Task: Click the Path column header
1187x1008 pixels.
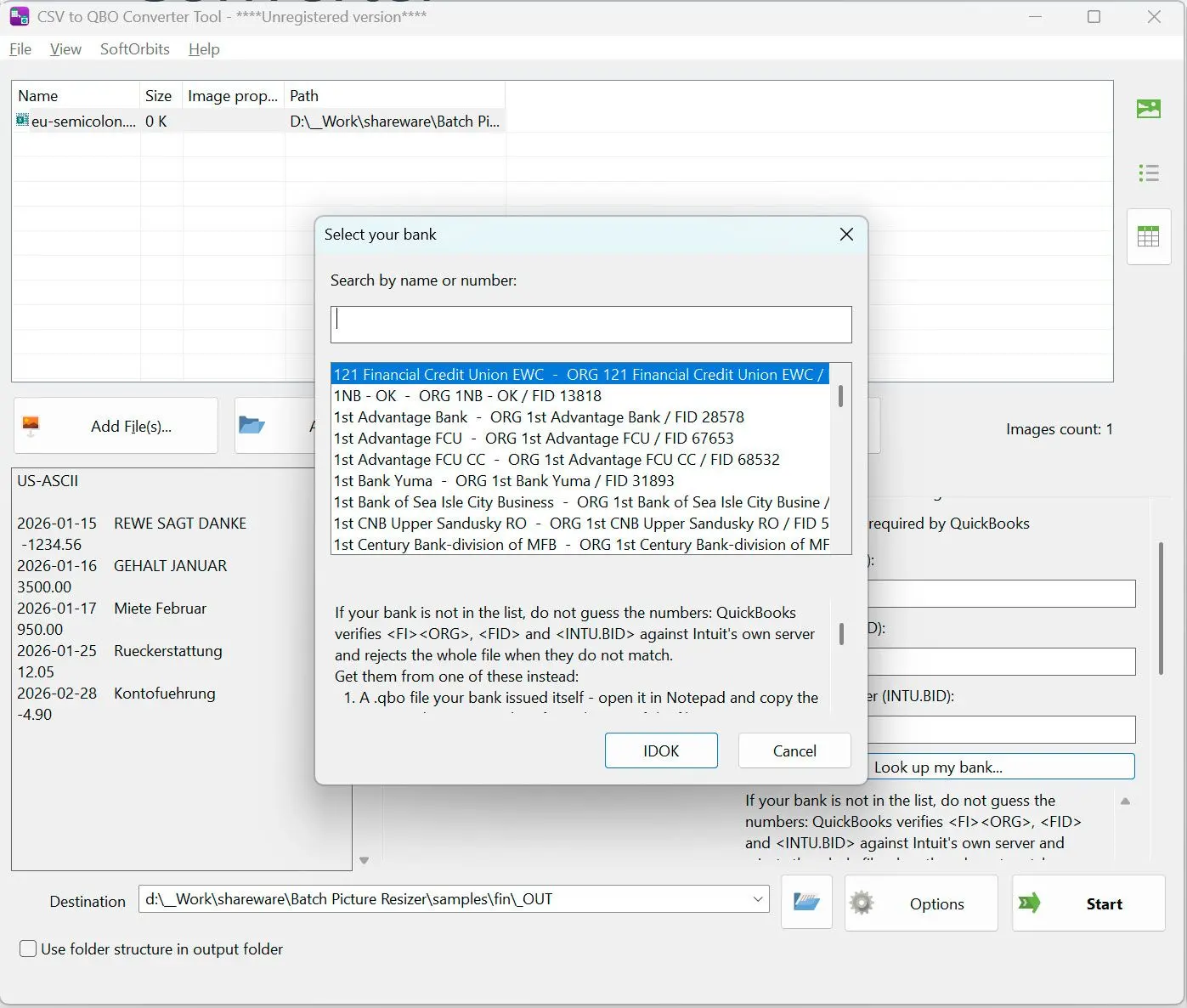Action: coord(394,96)
